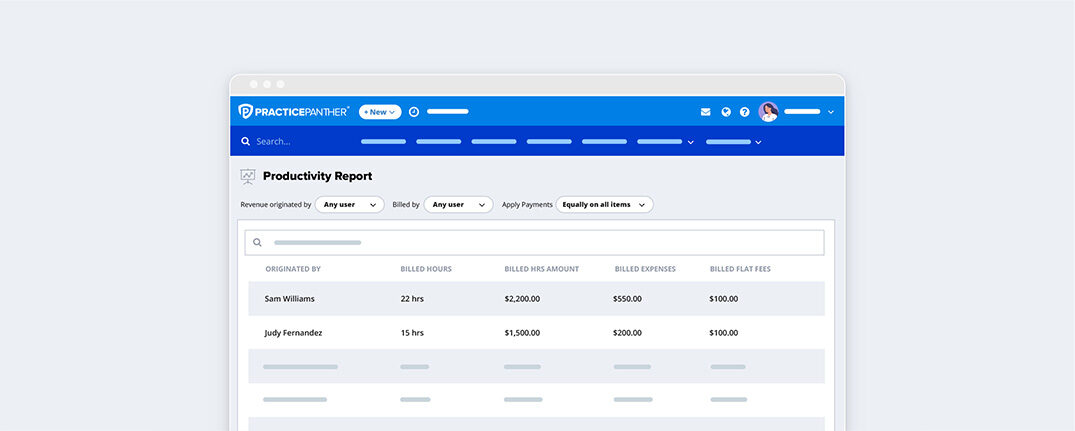Click the $1,500.00 amount cell
Image resolution: width=1075 pixels, height=431 pixels.
[522, 333]
